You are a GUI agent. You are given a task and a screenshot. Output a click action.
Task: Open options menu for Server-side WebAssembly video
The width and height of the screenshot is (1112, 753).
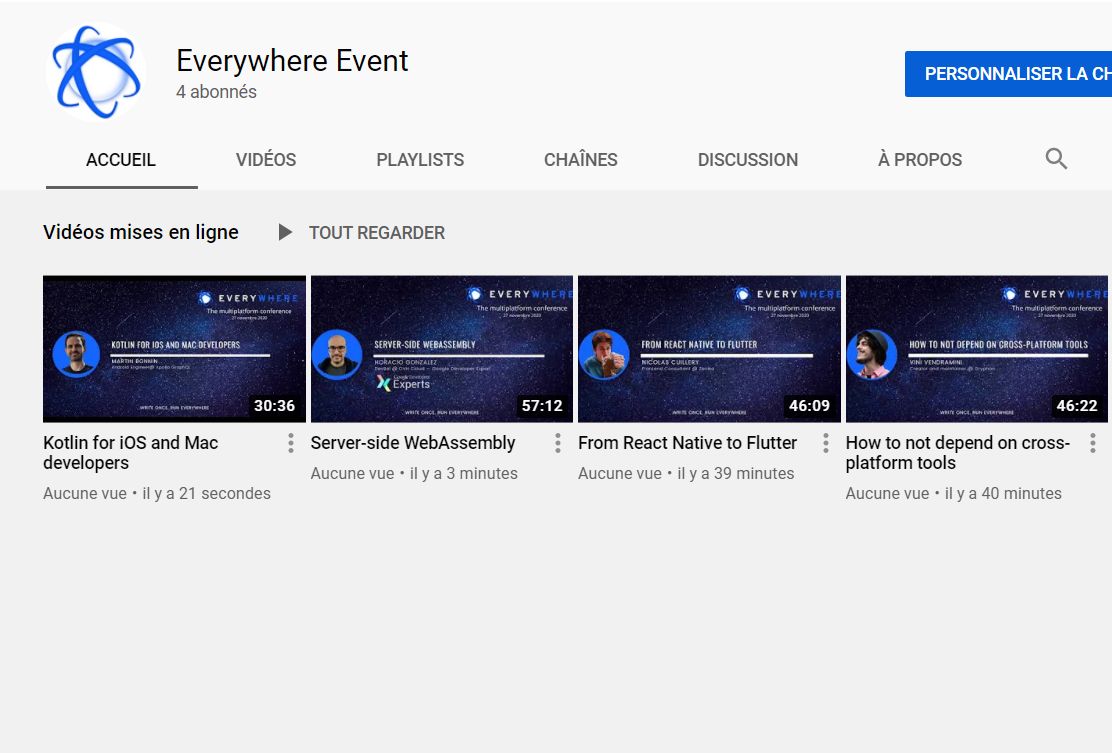coord(558,443)
